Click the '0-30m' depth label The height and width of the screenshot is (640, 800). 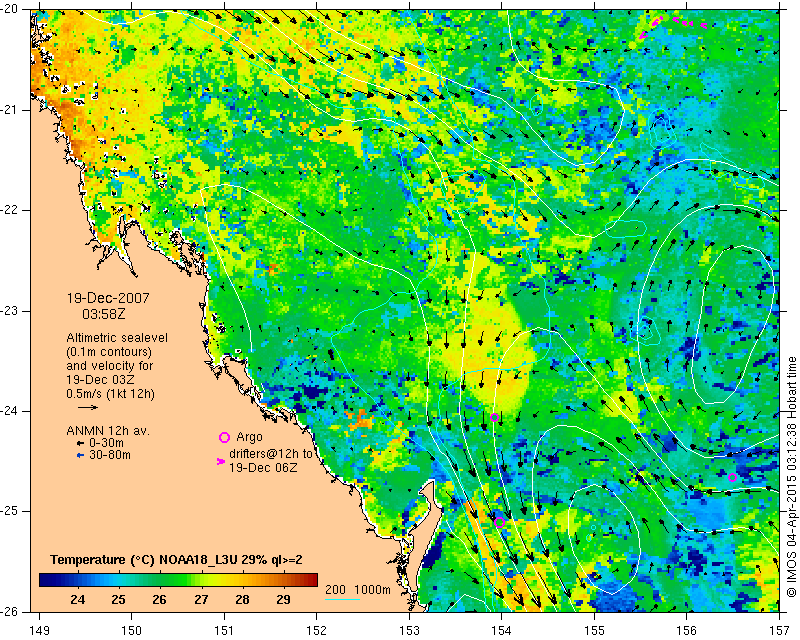[106, 443]
